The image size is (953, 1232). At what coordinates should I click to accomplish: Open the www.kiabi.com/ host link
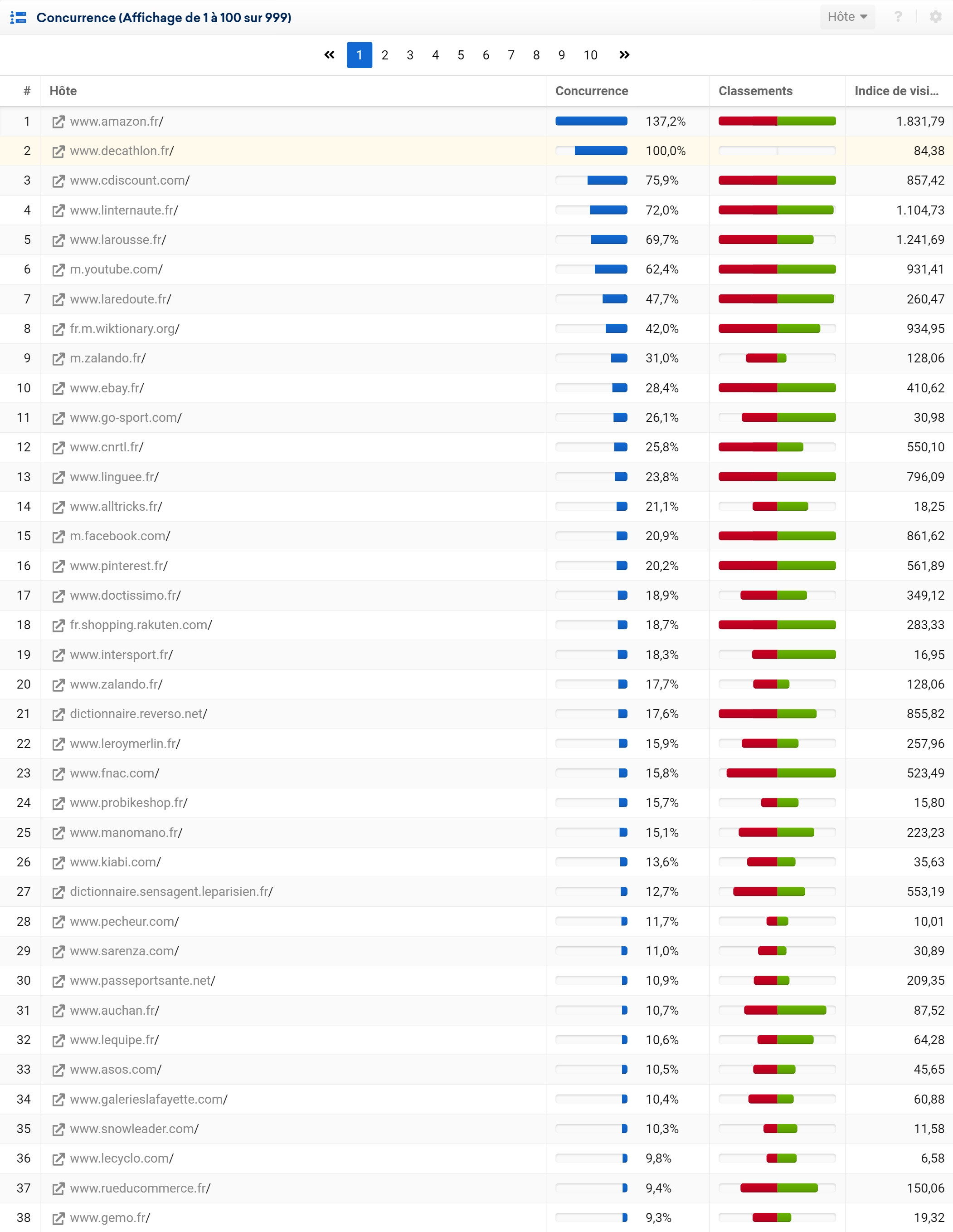click(x=116, y=862)
